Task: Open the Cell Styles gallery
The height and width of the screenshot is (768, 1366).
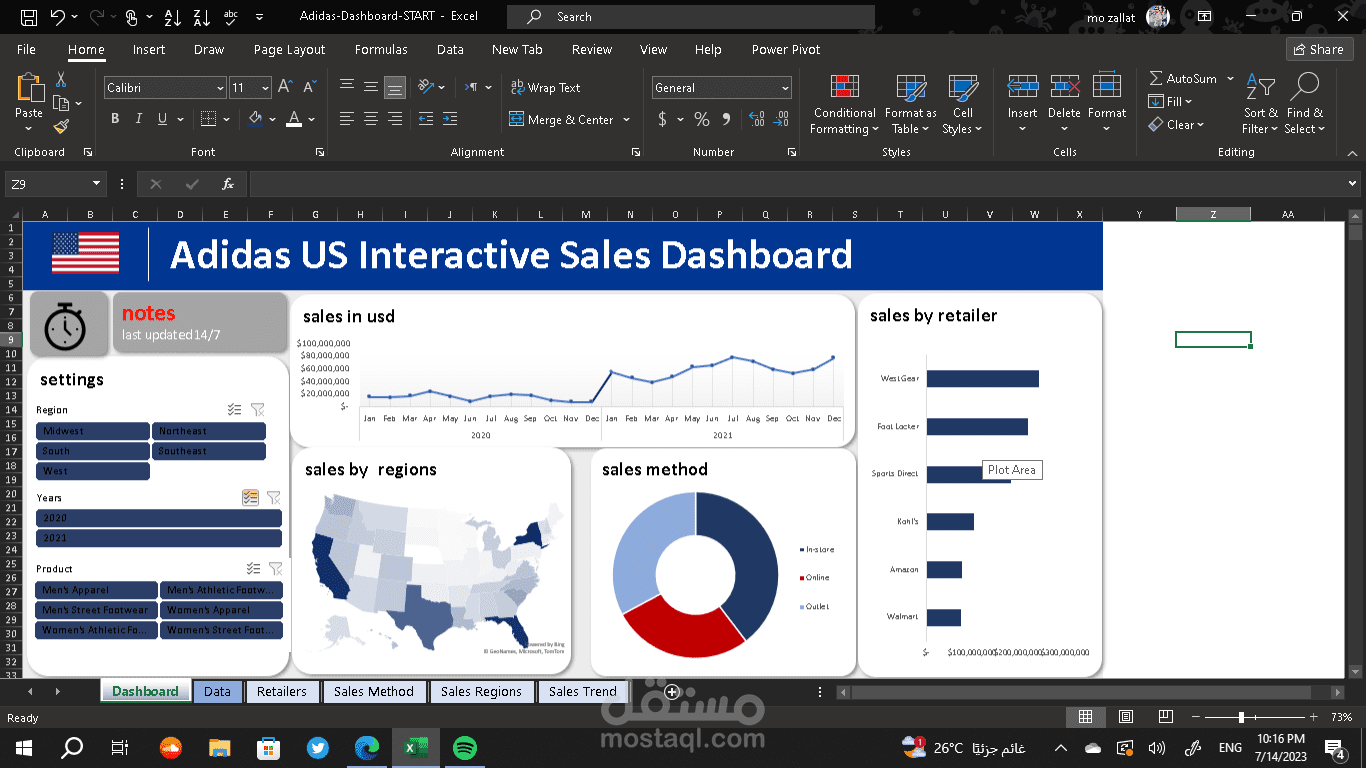Action: (962, 106)
